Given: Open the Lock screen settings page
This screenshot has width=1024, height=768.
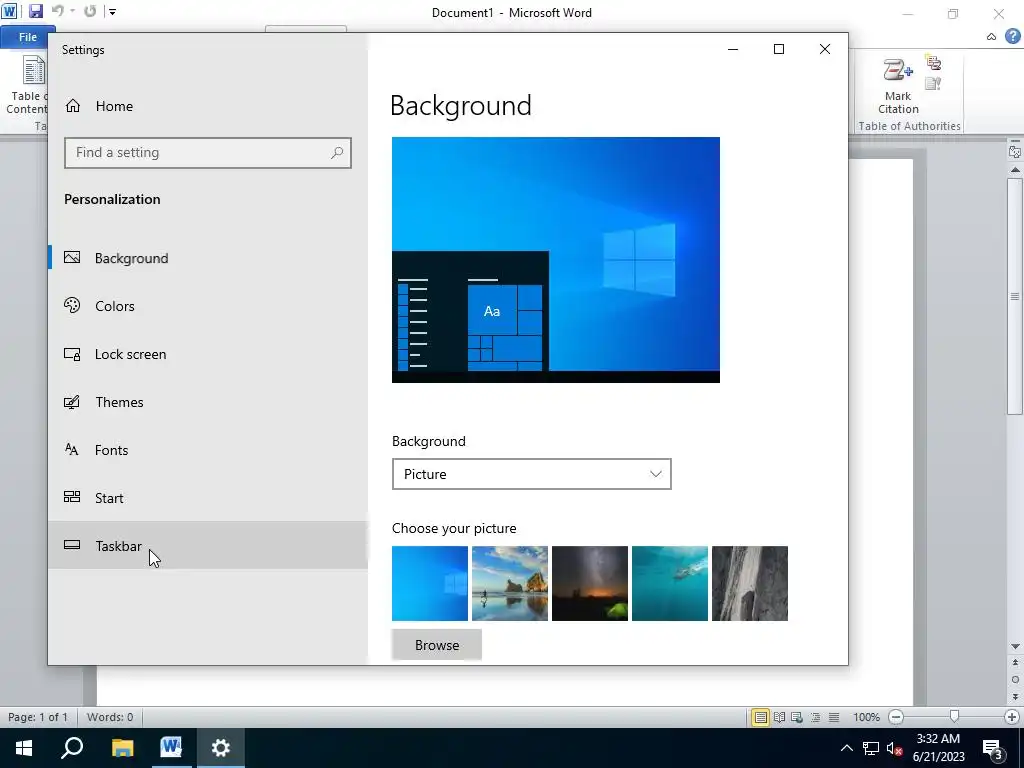Looking at the screenshot, I should tap(208, 354).
